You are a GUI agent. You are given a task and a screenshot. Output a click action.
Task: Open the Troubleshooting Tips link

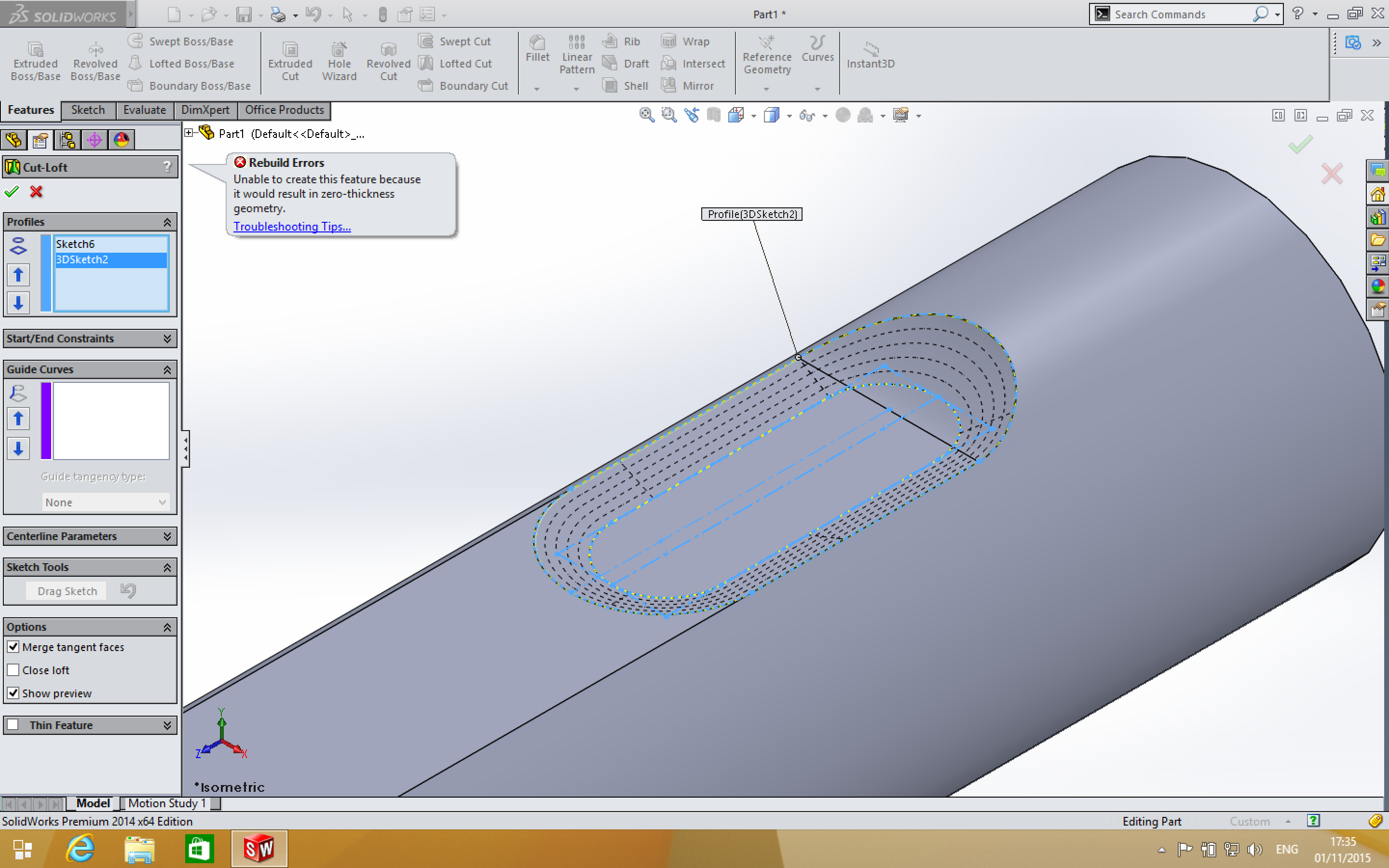[292, 226]
